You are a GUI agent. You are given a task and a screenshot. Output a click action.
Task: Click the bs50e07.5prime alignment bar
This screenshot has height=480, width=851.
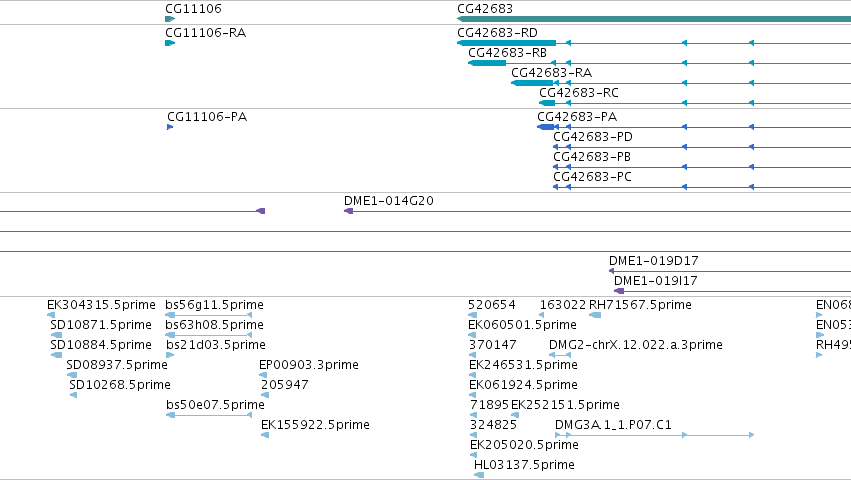(x=209, y=415)
